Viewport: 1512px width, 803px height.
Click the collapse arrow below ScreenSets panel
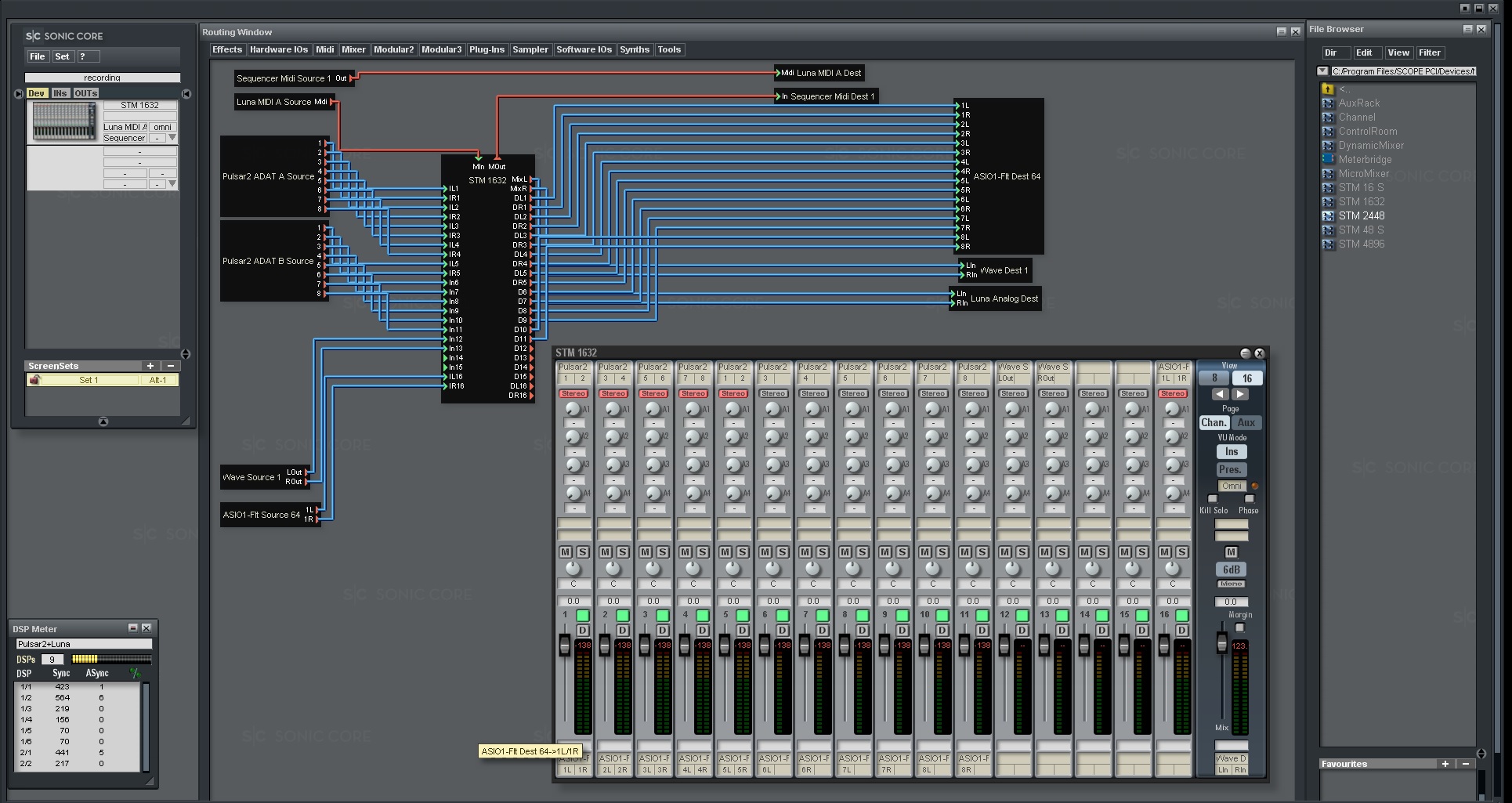pyautogui.click(x=103, y=421)
